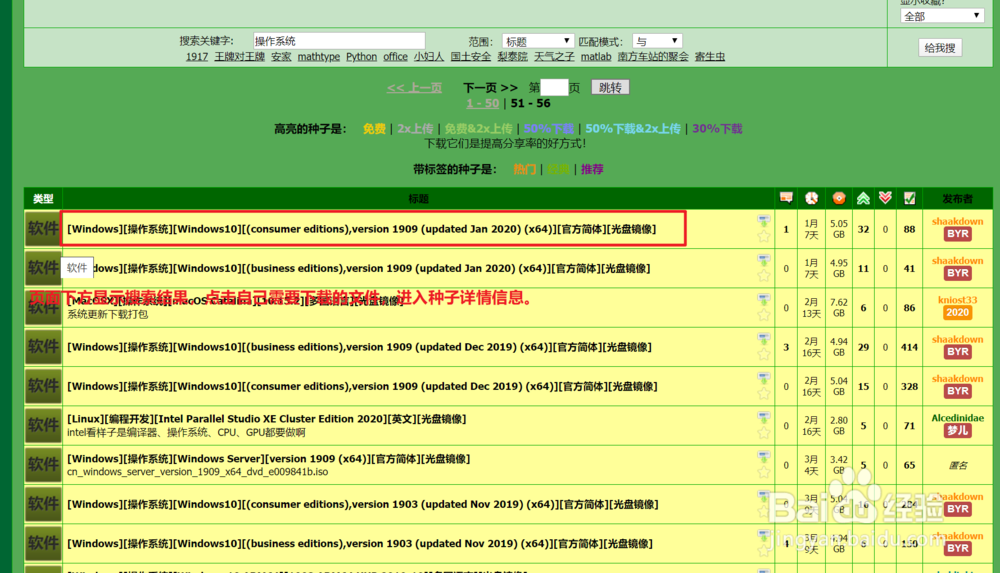The height and width of the screenshot is (573, 1000).
Task: Bookmark star for business editions Jan 2020
Action: click(x=763, y=276)
